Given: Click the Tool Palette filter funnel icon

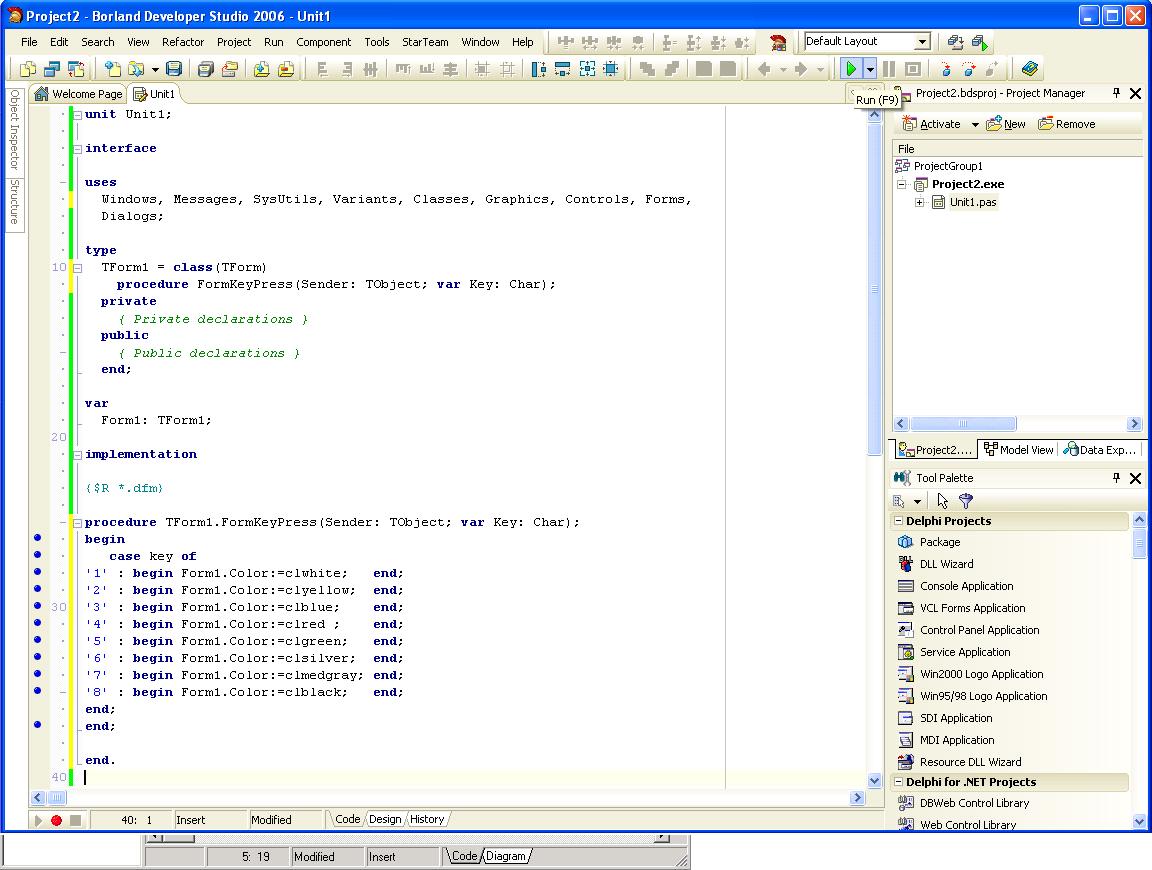Looking at the screenshot, I should tap(966, 501).
